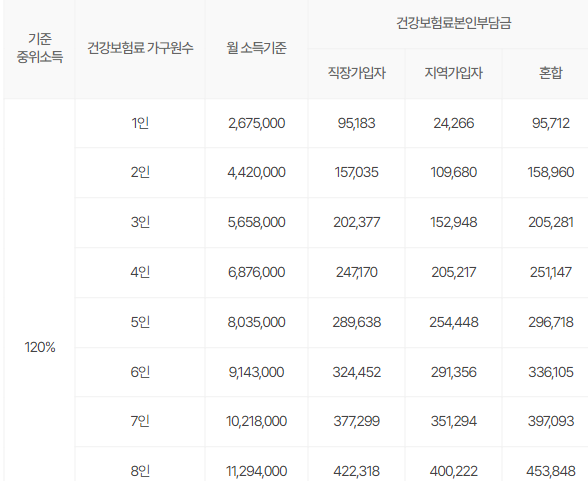
Task: Click mixed premium cell 453,848
Action: 551,471
